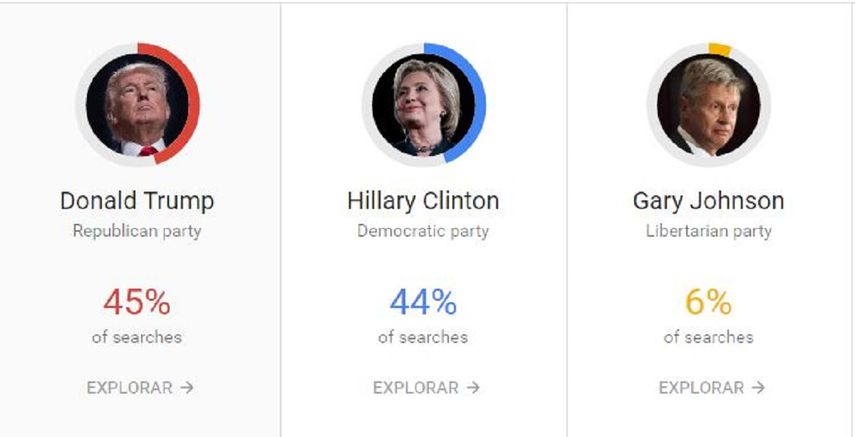The width and height of the screenshot is (855, 437).
Task: Open the photo above the Donald Trump caption
Action: (137, 106)
